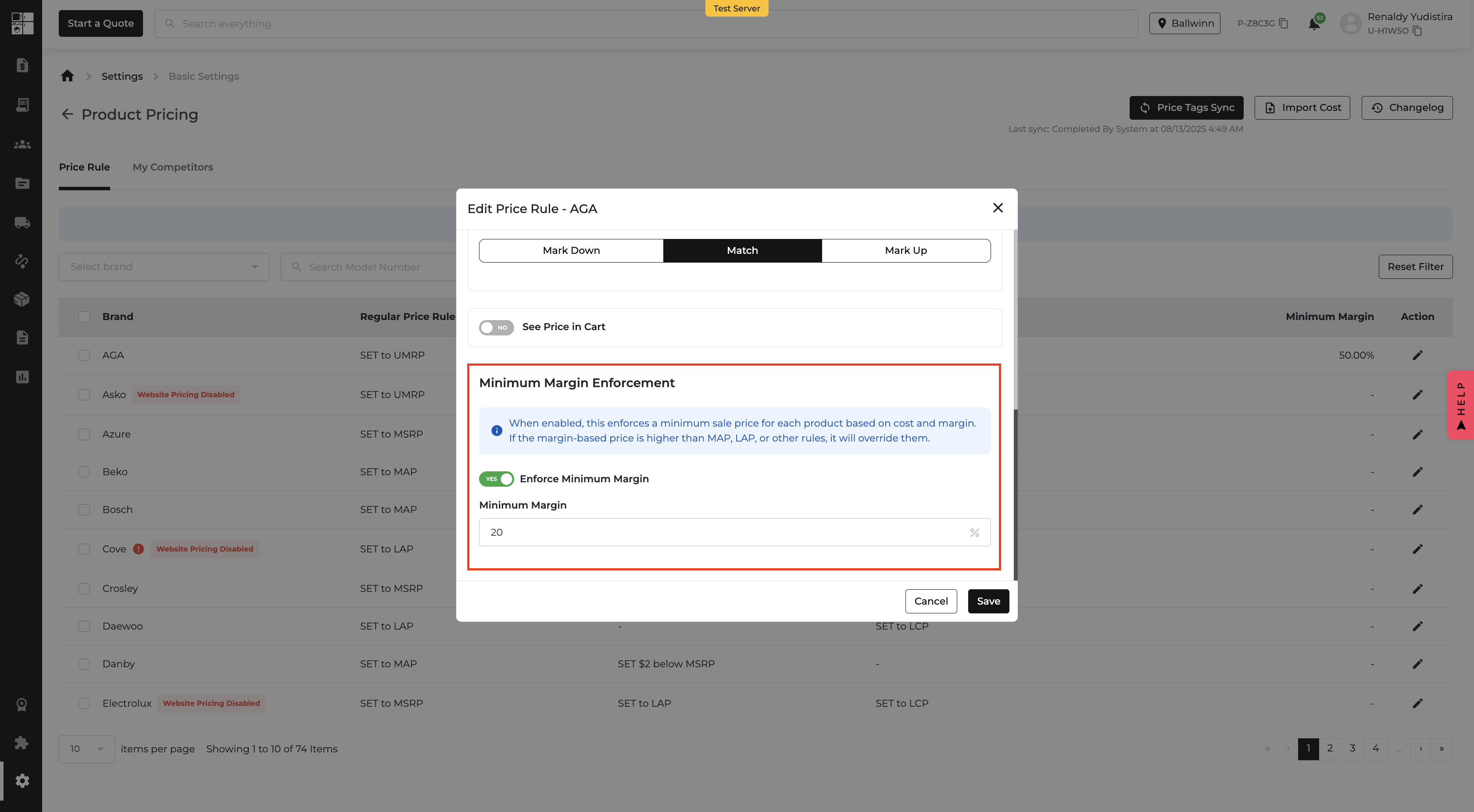1474x812 pixels.
Task: Open the invoice dollar icon in the sidebar
Action: tap(22, 65)
